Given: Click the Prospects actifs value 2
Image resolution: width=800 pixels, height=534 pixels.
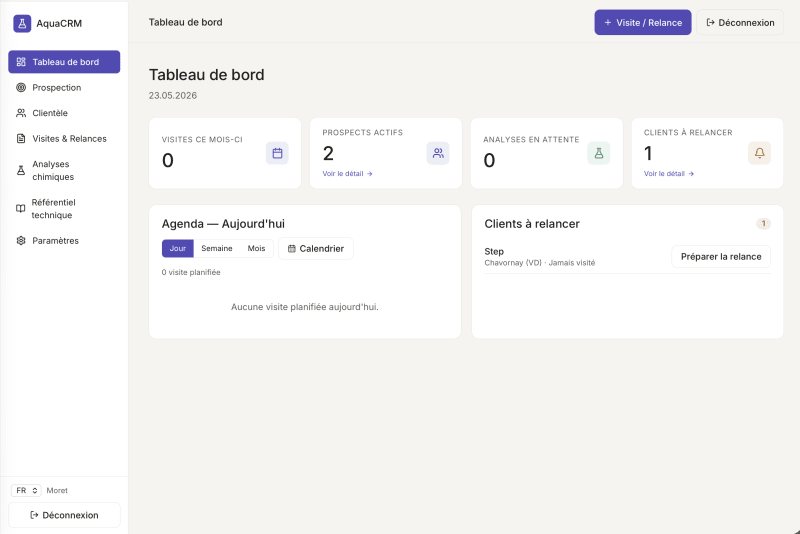Looking at the screenshot, I should tap(329, 153).
